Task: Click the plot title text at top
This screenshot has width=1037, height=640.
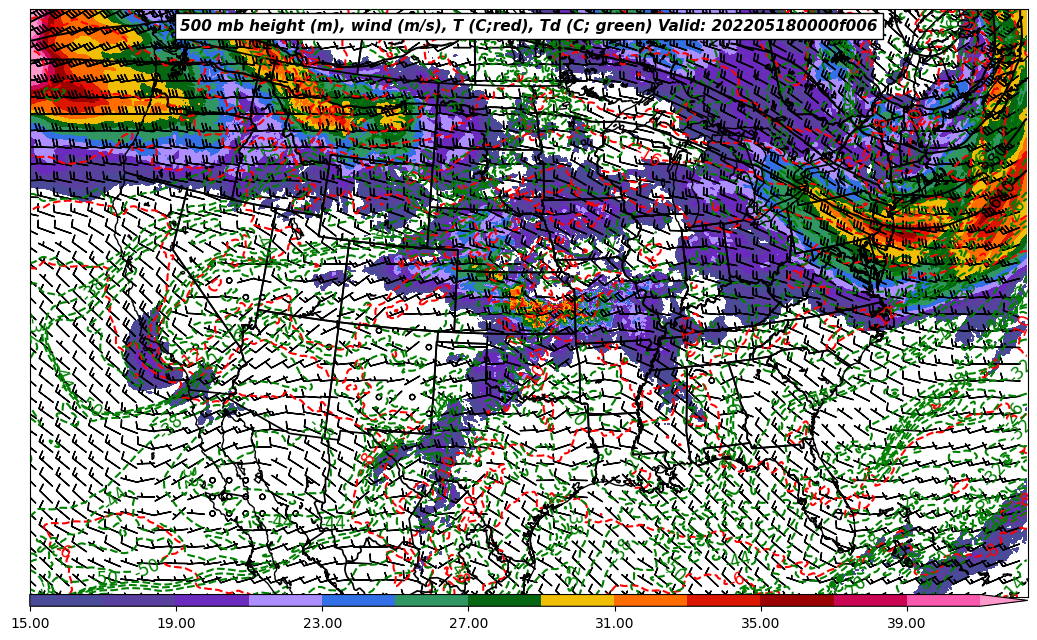Action: (x=528, y=26)
